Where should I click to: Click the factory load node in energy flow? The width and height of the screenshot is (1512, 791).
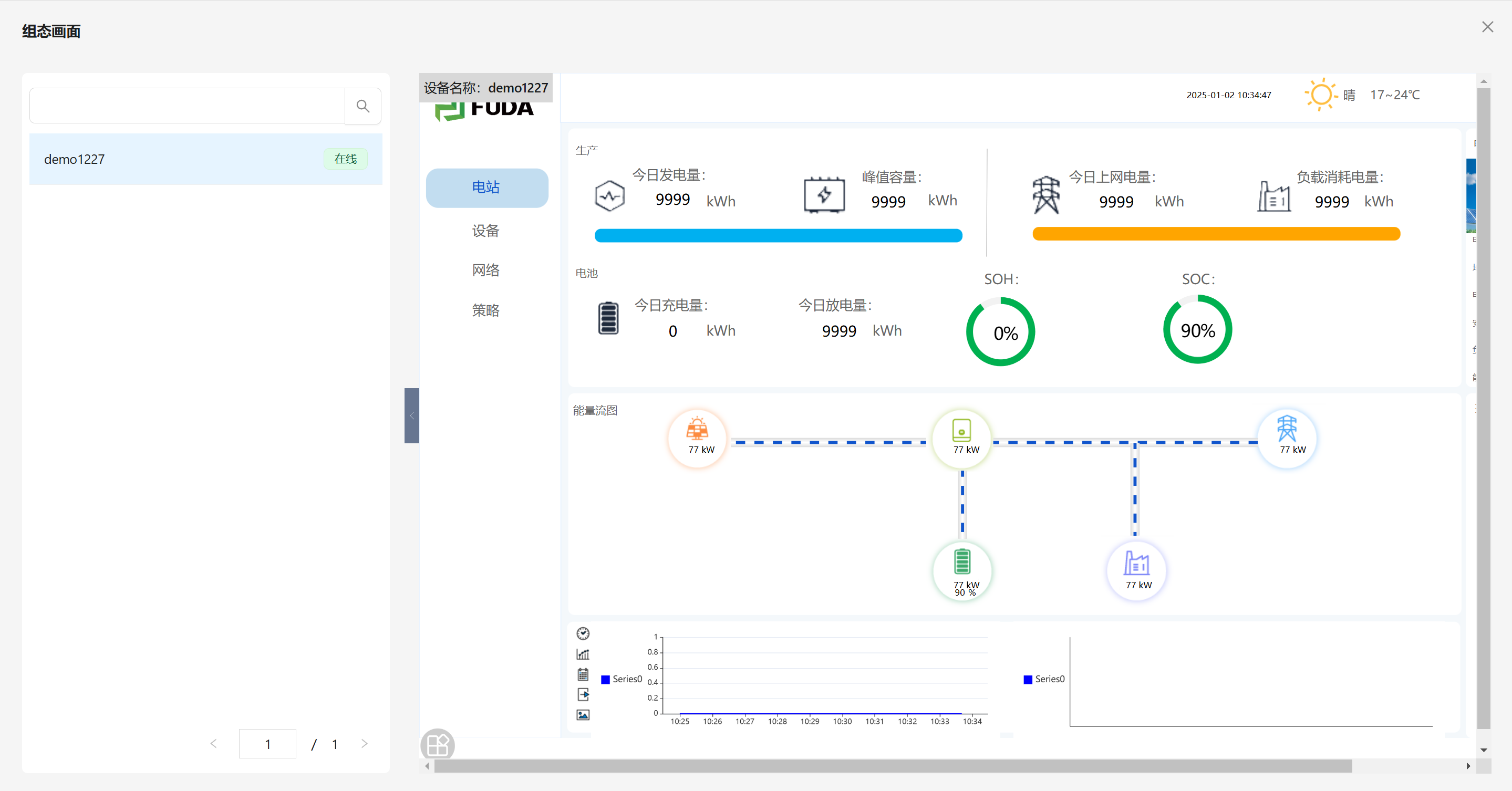[1136, 570]
